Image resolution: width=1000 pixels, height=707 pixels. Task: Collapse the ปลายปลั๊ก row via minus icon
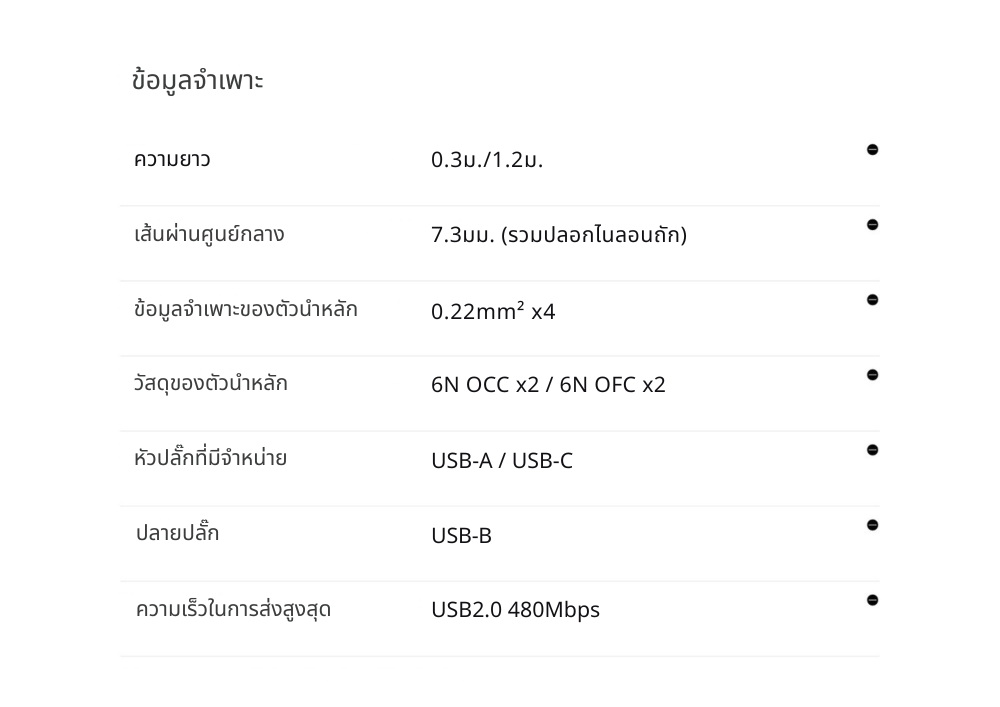click(x=872, y=525)
